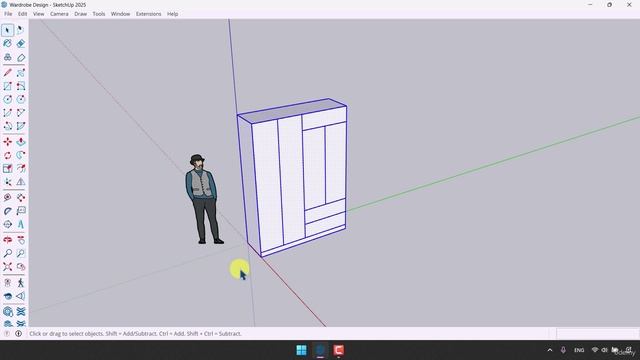
Task: Open the Edit menu
Action: [x=22, y=14]
